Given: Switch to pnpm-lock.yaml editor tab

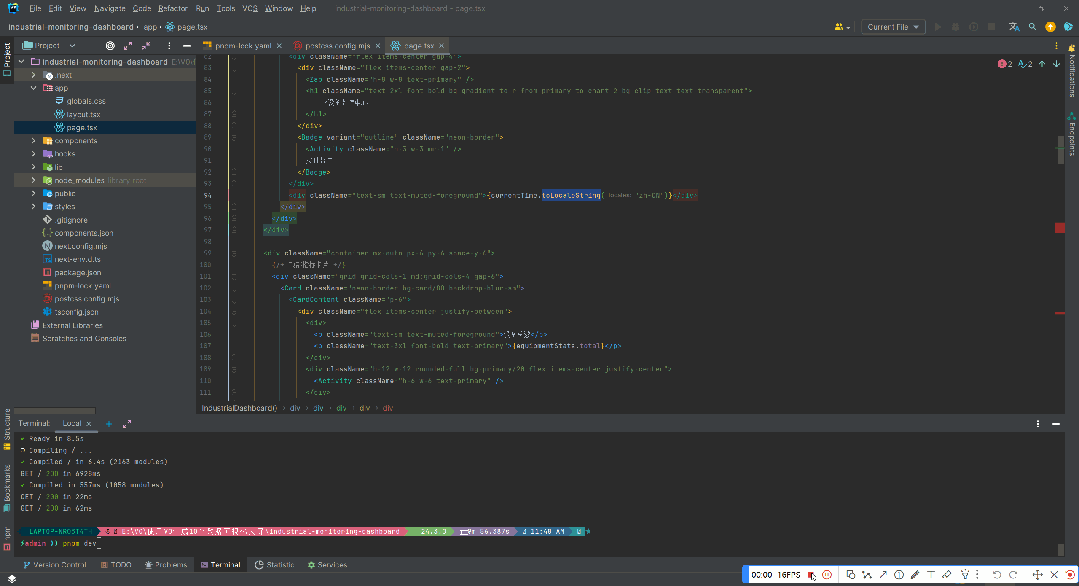Looking at the screenshot, I should point(243,46).
